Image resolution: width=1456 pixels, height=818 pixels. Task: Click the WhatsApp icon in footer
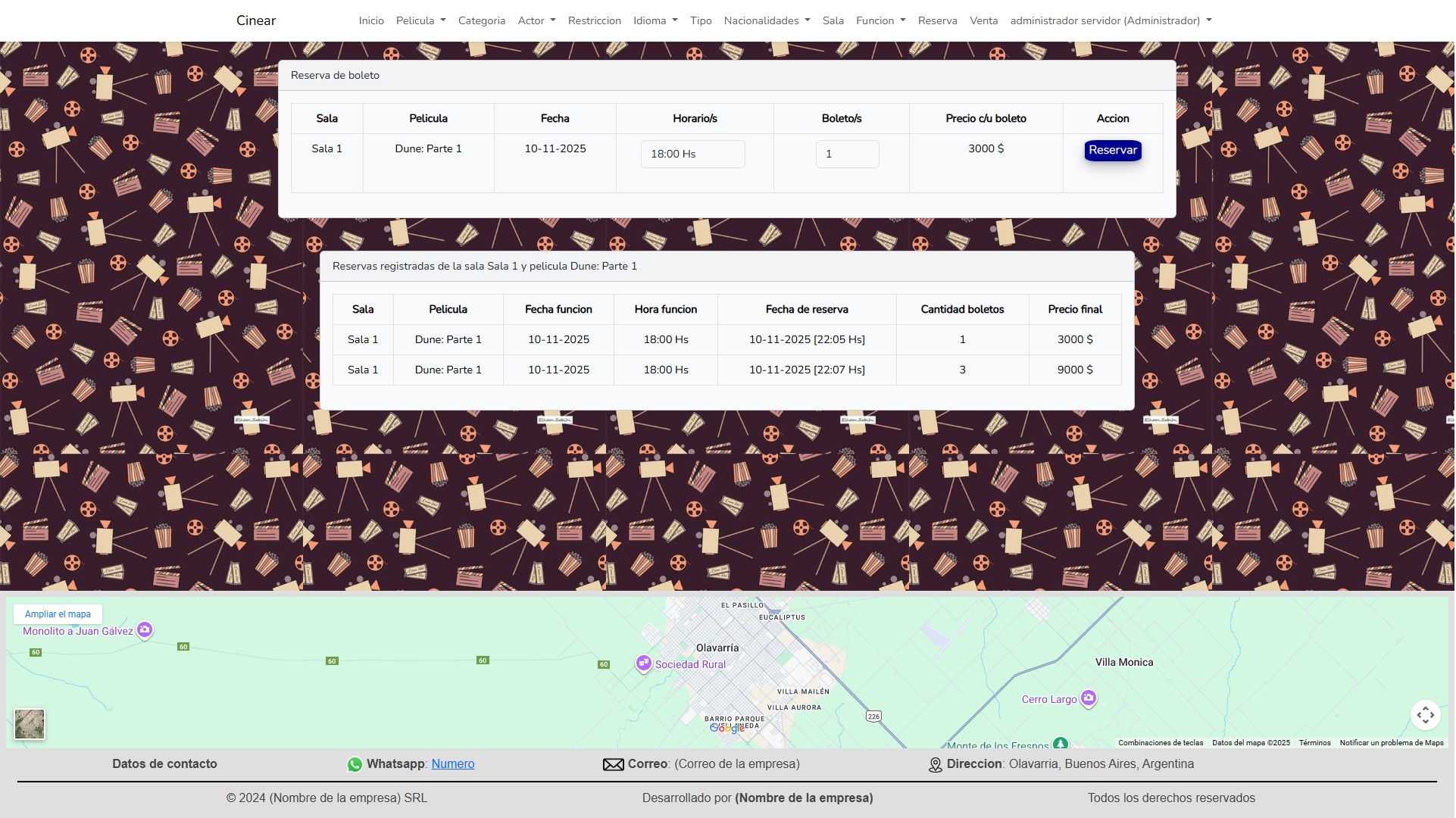point(355,765)
